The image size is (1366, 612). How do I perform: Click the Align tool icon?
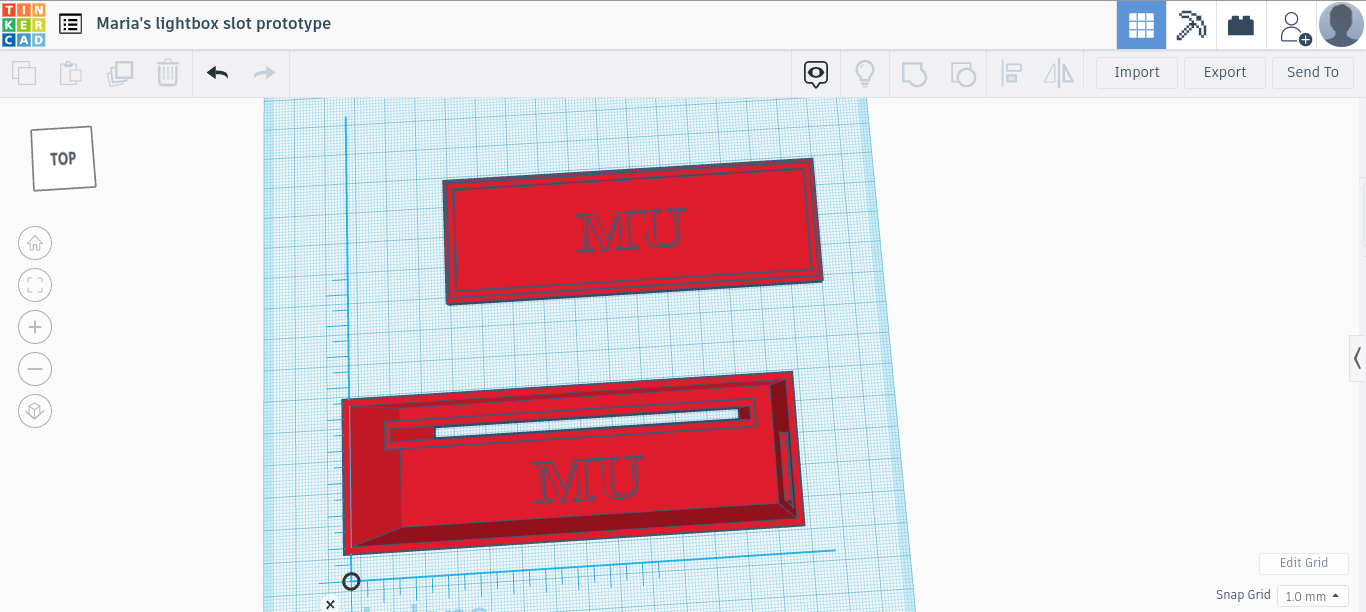tap(1011, 73)
